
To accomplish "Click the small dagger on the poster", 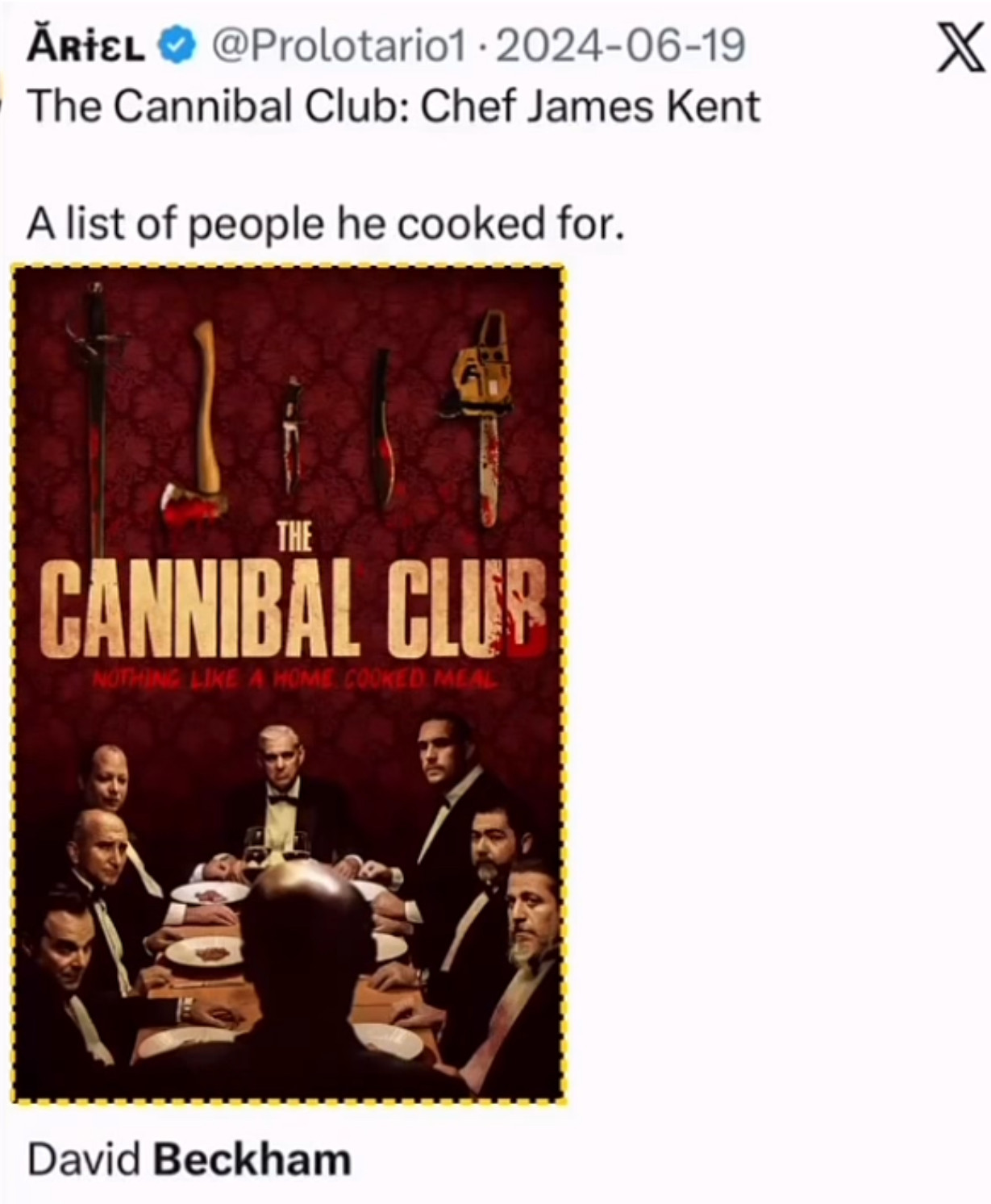I will [x=292, y=435].
